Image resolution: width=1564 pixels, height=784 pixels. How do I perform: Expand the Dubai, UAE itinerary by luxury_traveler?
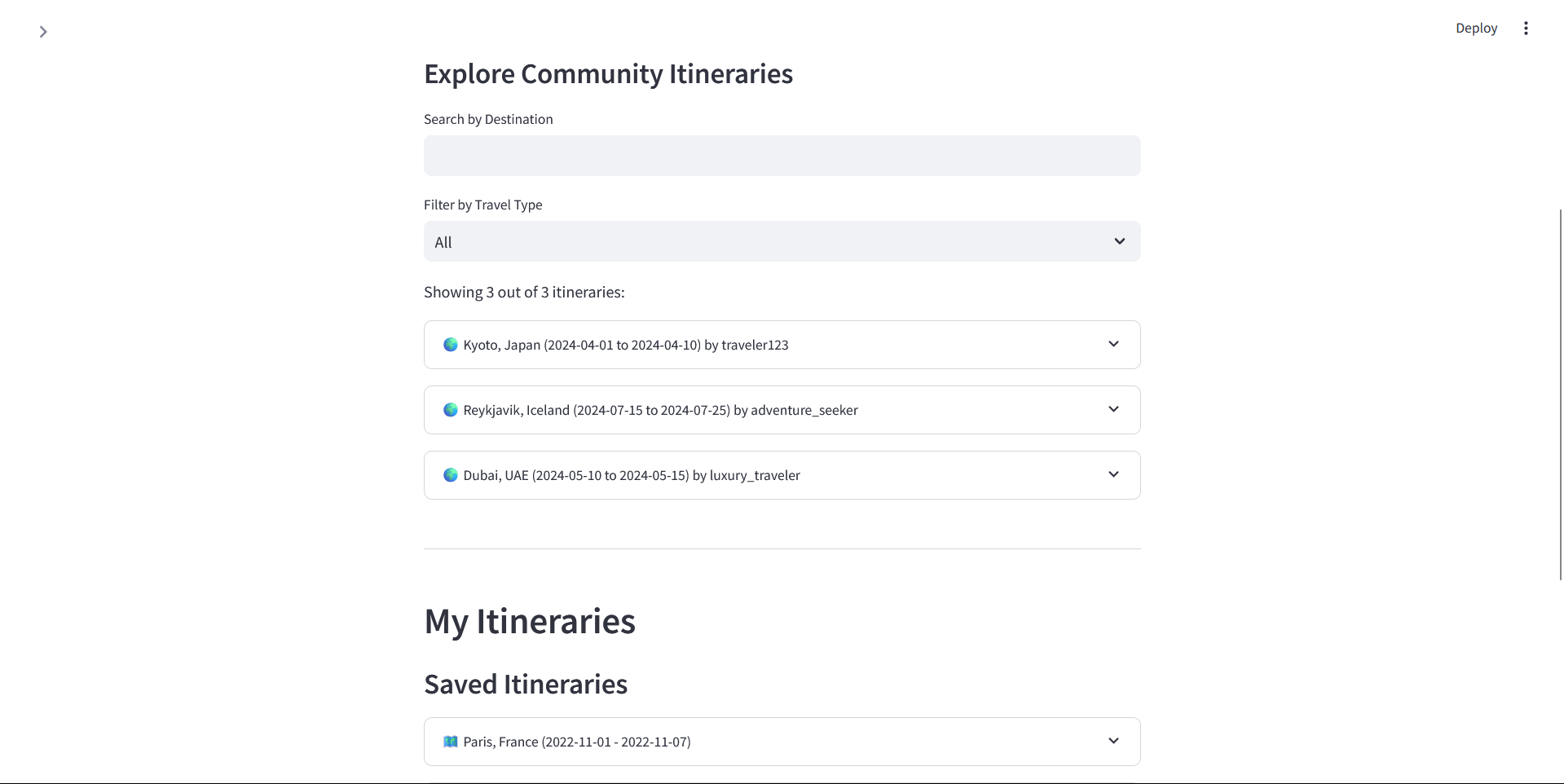coord(632,475)
